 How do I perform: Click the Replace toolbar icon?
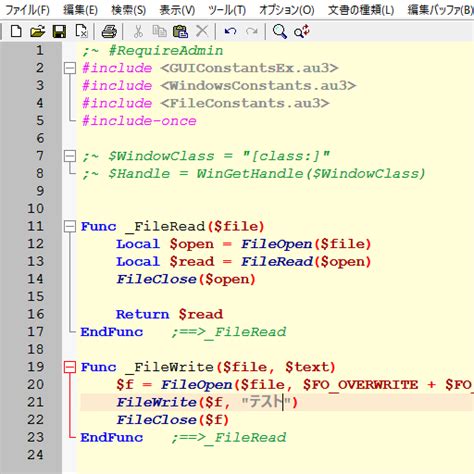[302, 31]
